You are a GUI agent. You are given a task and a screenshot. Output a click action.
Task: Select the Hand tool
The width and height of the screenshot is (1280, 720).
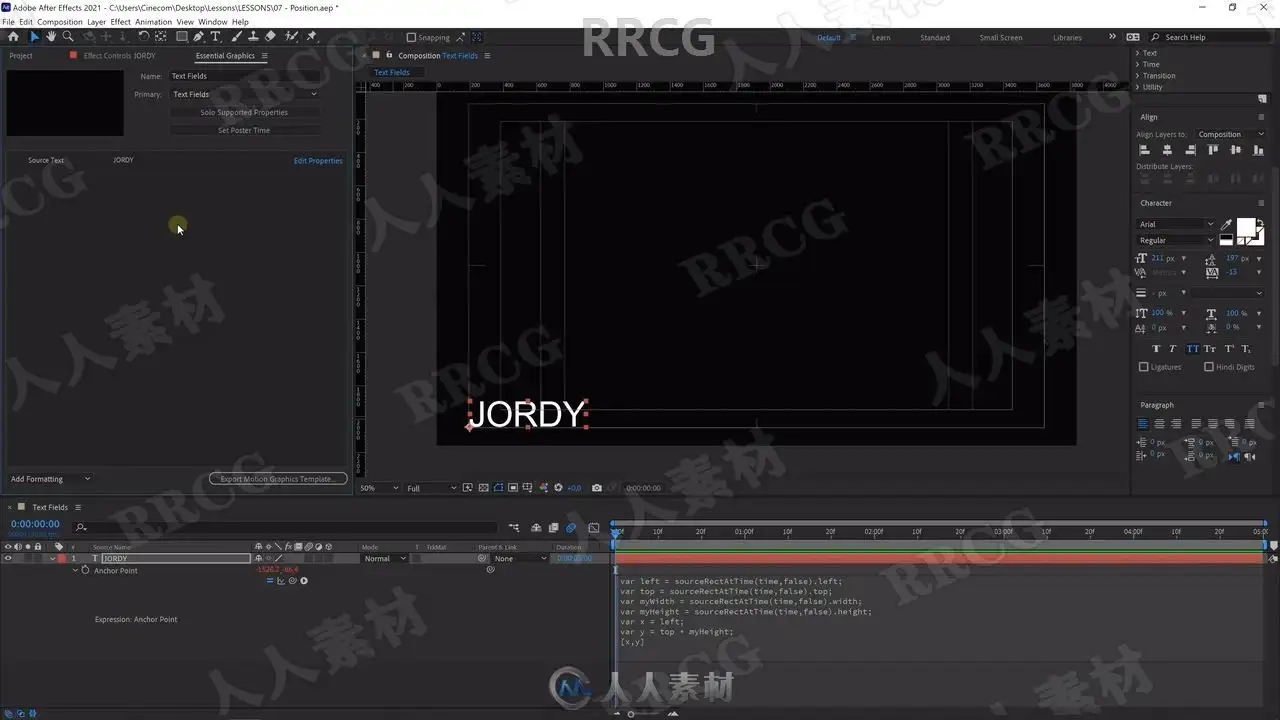[50, 37]
